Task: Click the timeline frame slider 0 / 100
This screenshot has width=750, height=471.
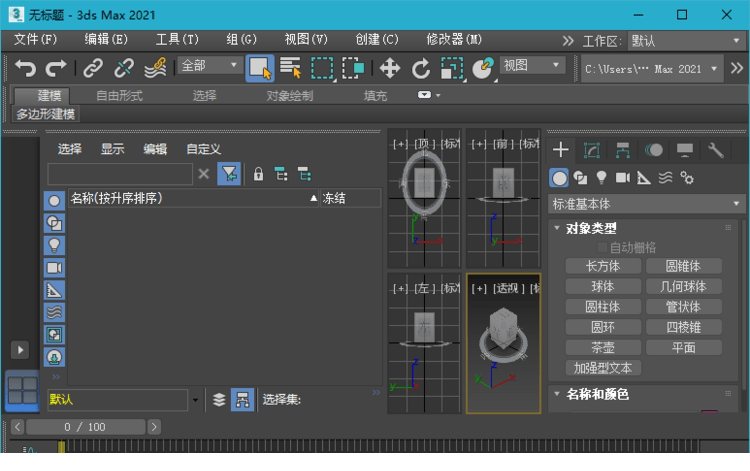Action: pyautogui.click(x=86, y=427)
